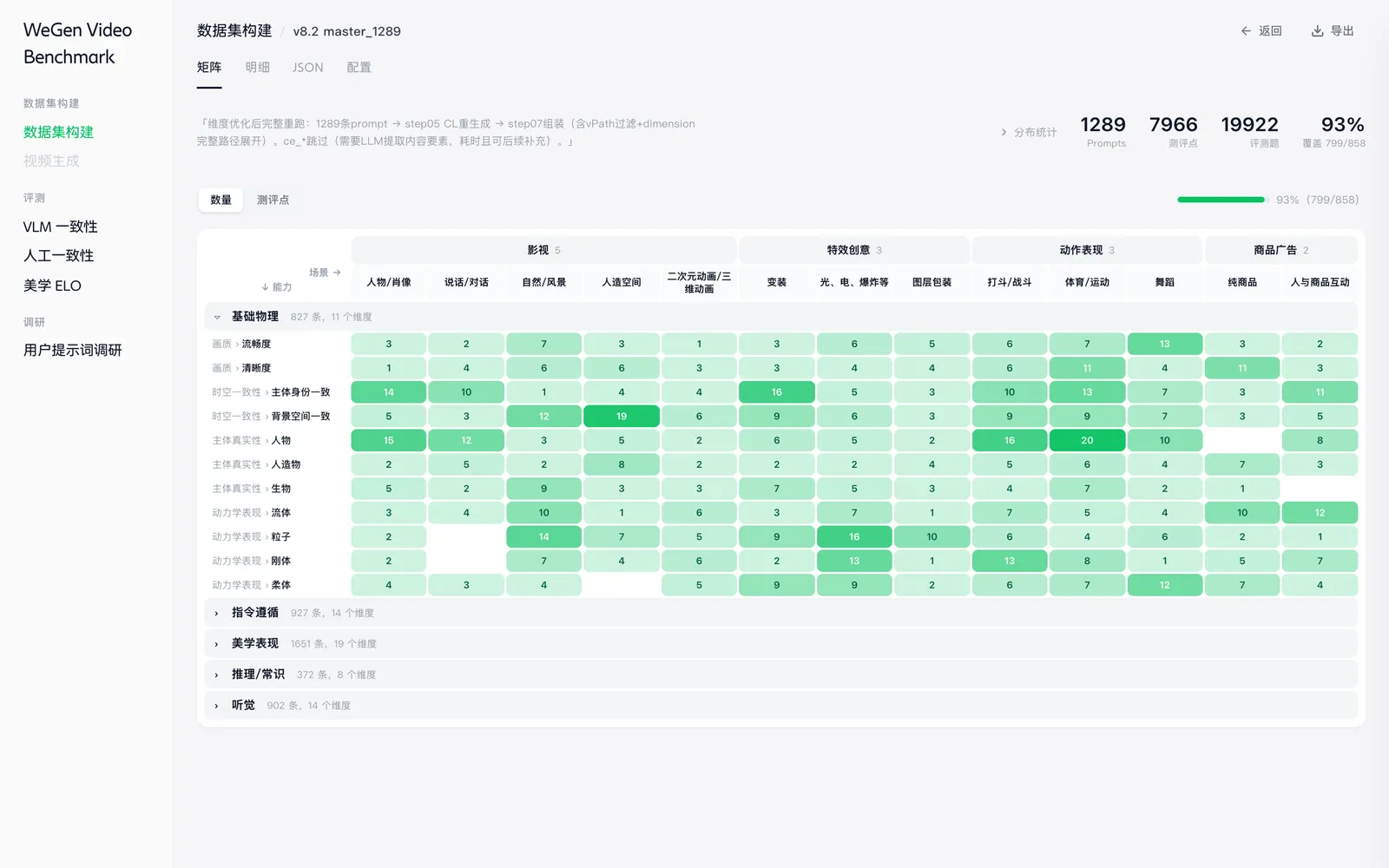Open 用户提示词调研 in sidebar
This screenshot has width=1389, height=868.
point(73,350)
